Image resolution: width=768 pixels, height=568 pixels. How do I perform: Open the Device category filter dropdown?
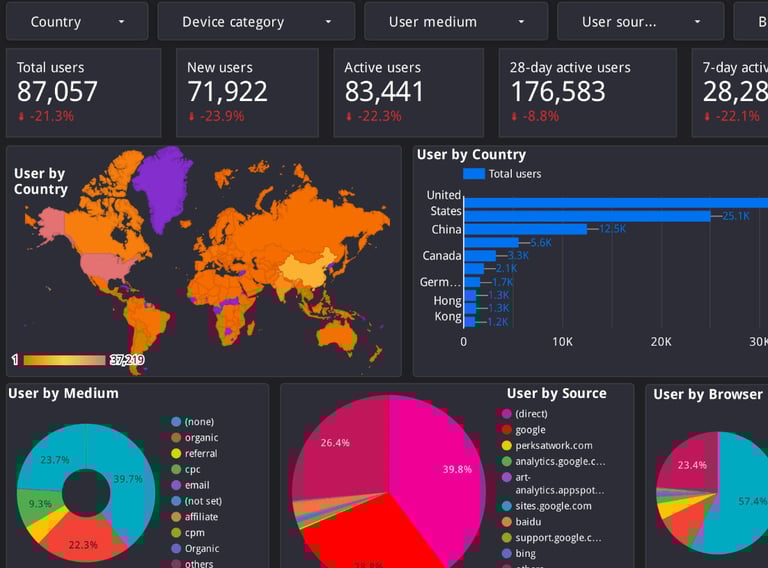[256, 22]
